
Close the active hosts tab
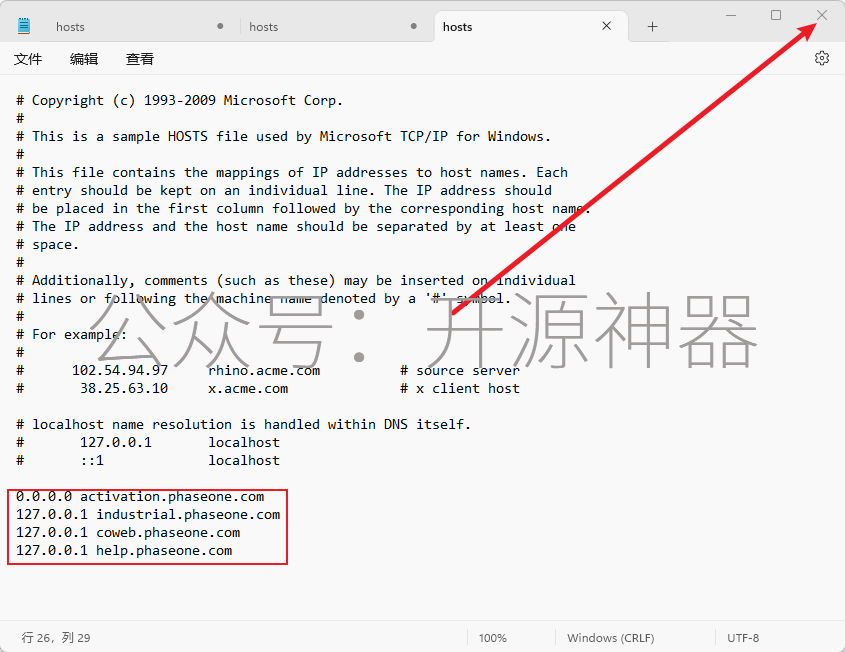click(606, 26)
